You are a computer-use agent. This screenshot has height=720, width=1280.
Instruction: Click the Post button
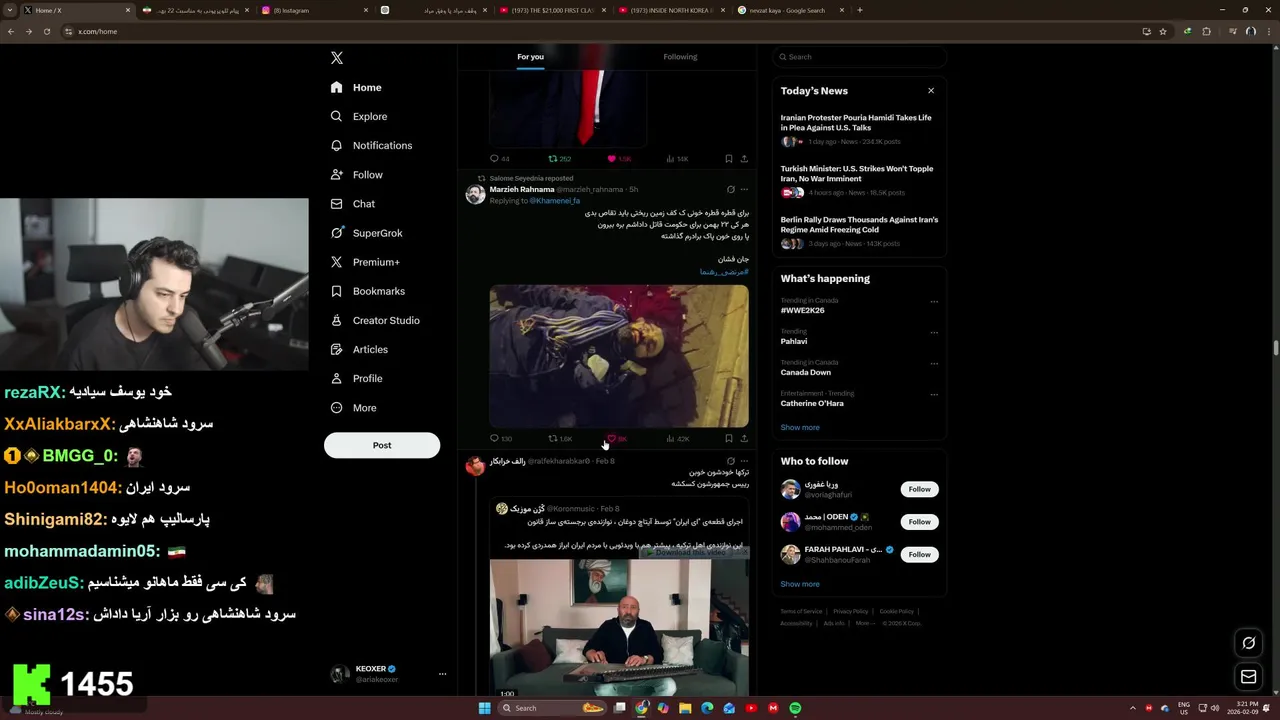click(x=382, y=445)
